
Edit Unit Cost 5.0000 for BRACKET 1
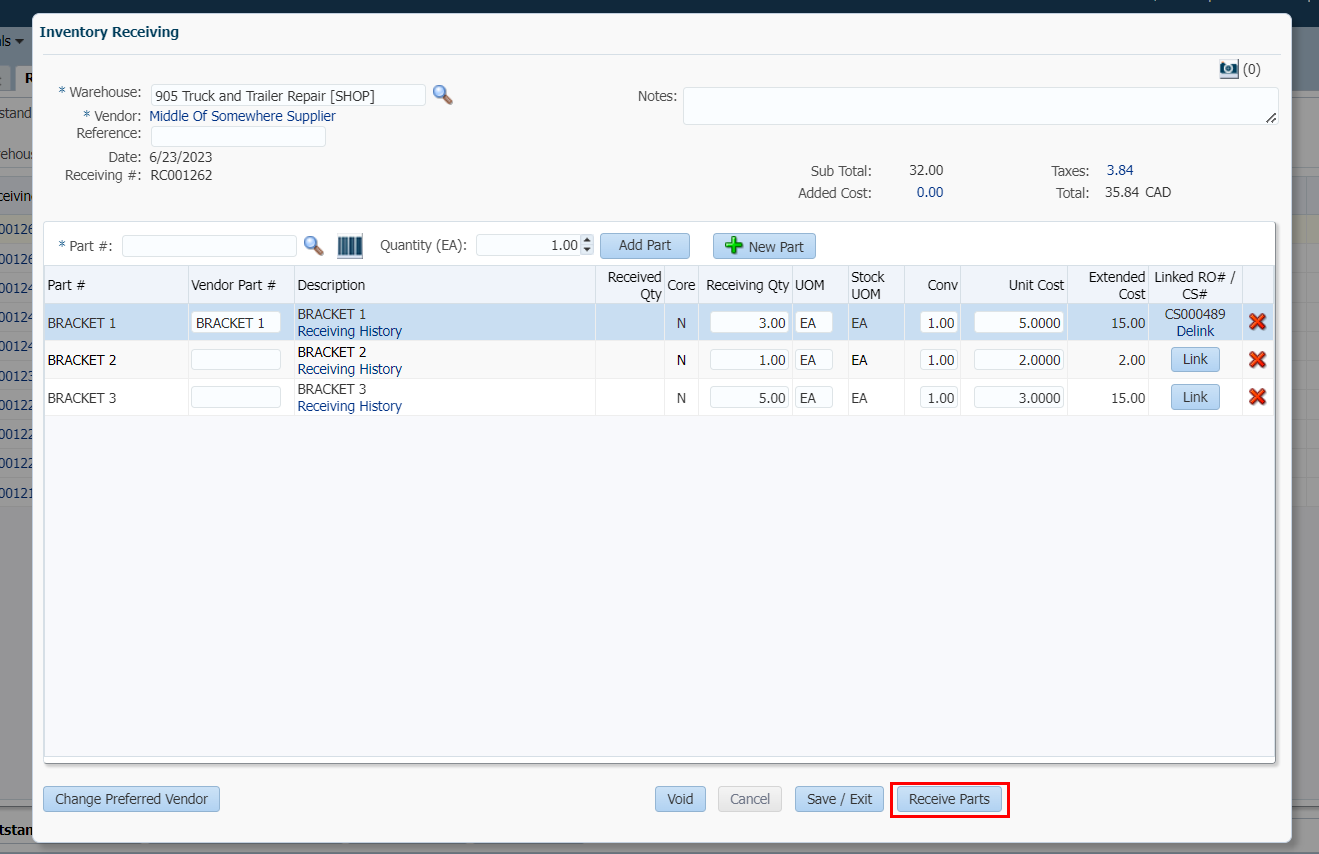tap(1018, 323)
